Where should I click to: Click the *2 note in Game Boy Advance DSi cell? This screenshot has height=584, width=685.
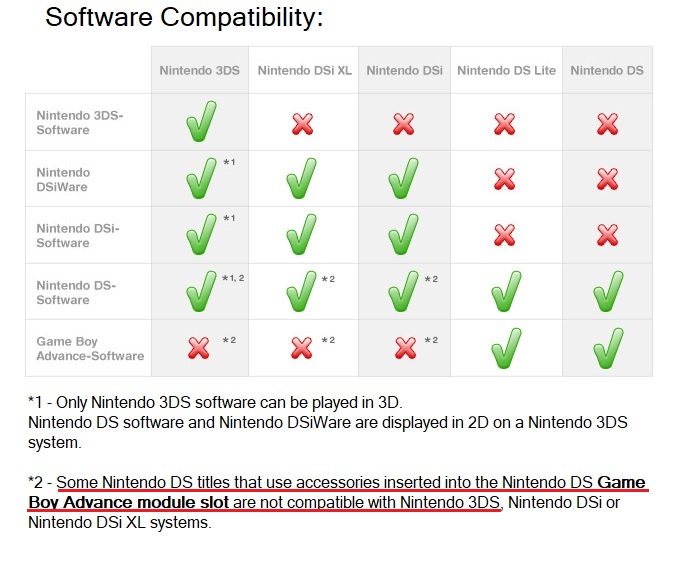[432, 340]
